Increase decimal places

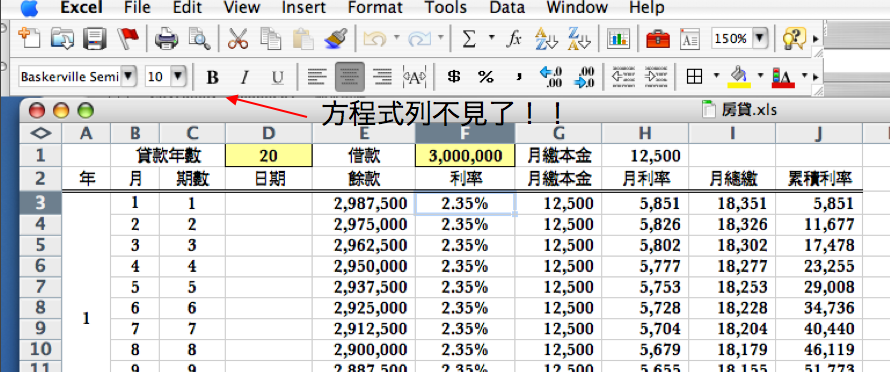click(551, 76)
